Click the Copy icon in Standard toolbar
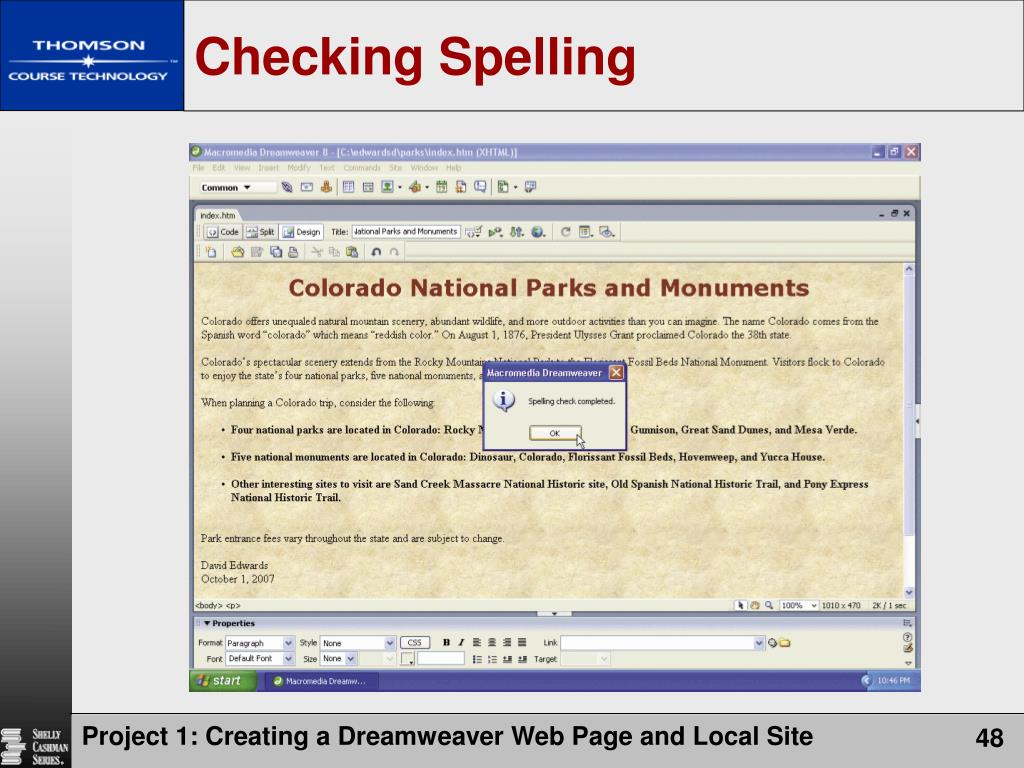This screenshot has height=768, width=1024. pos(334,252)
